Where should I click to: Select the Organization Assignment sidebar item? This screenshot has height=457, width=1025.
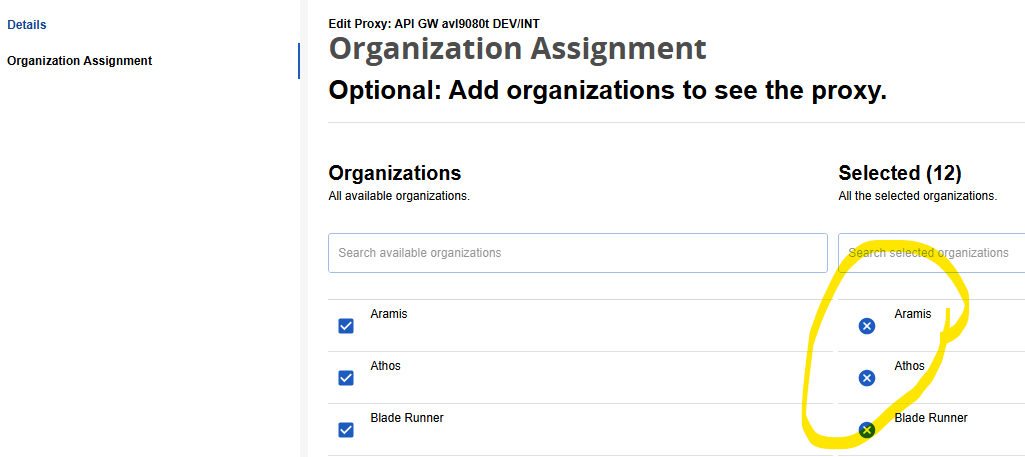coord(80,61)
